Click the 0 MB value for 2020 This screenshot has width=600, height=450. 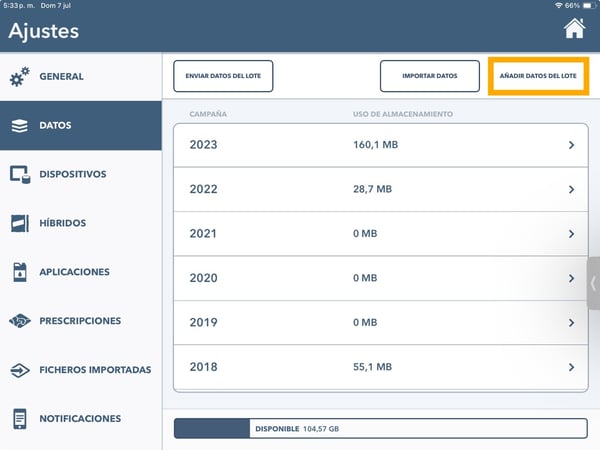(x=365, y=278)
